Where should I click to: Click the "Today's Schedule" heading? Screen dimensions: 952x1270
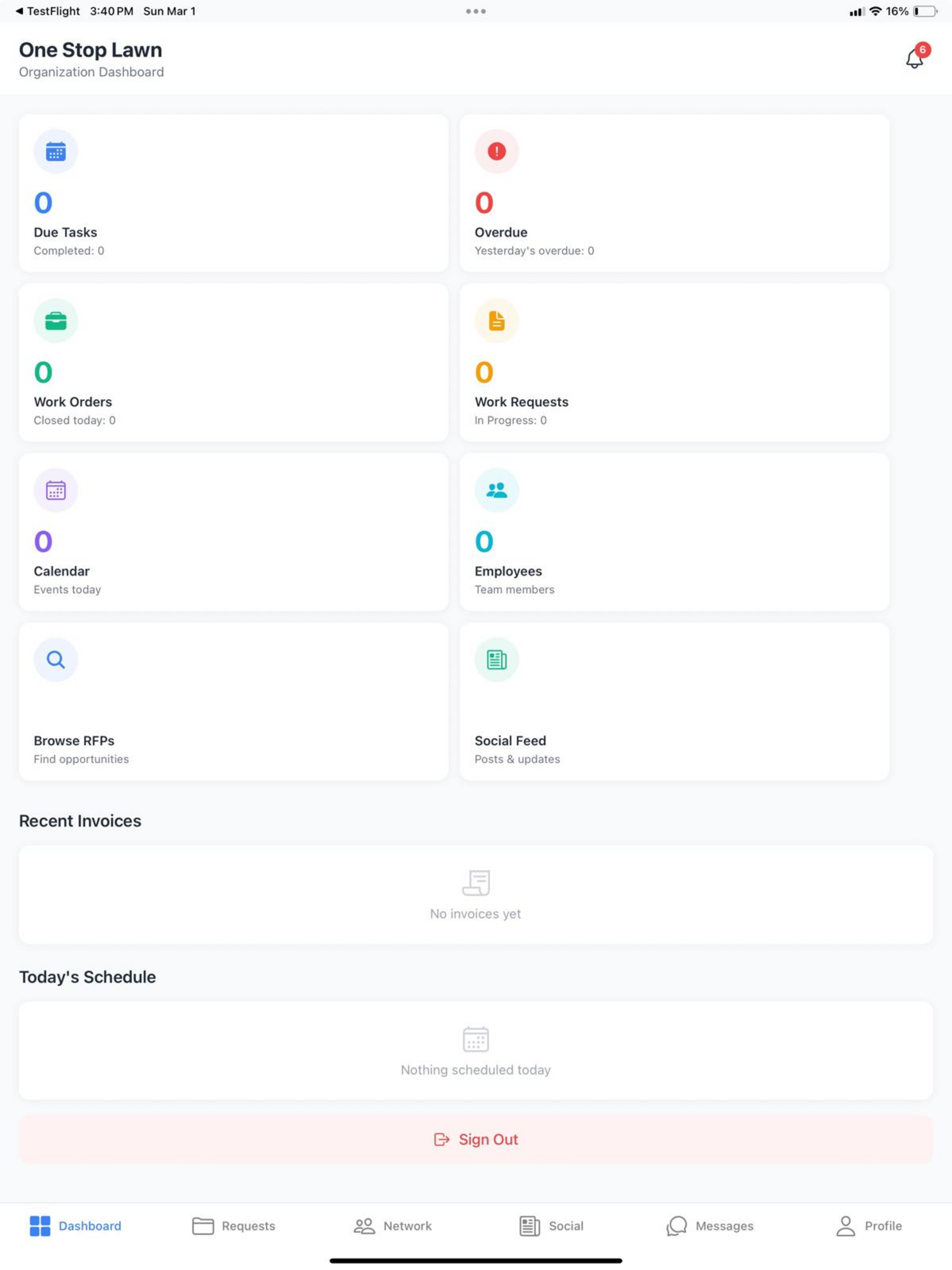tap(88, 977)
